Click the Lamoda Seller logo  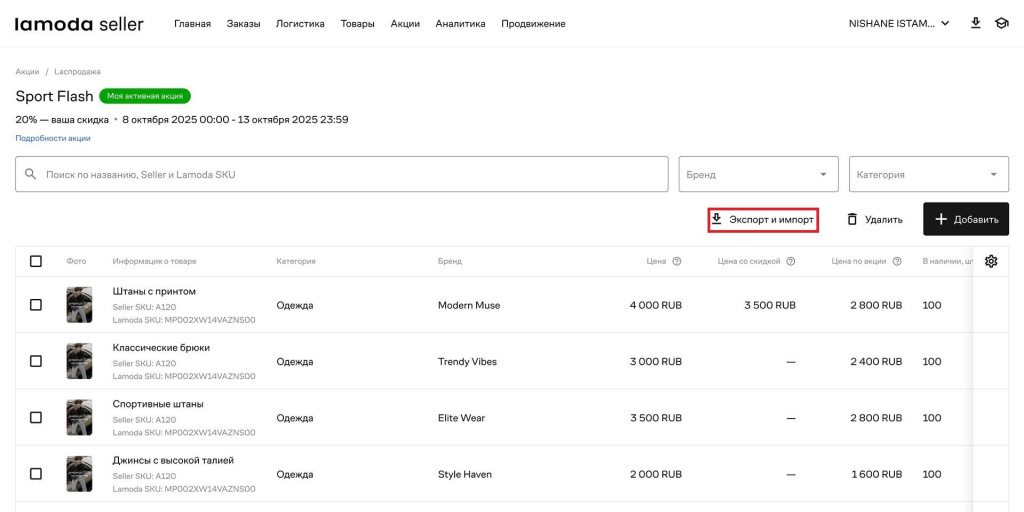[79, 23]
